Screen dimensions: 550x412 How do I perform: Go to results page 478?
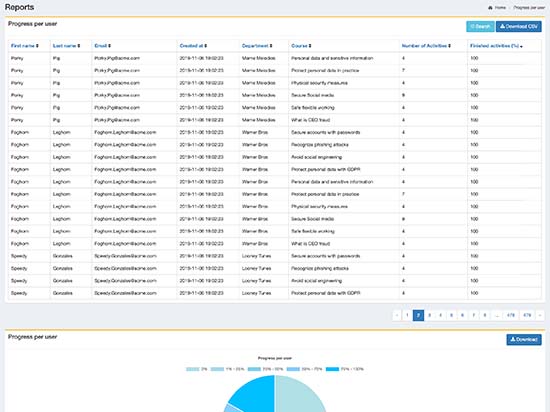click(x=511, y=315)
